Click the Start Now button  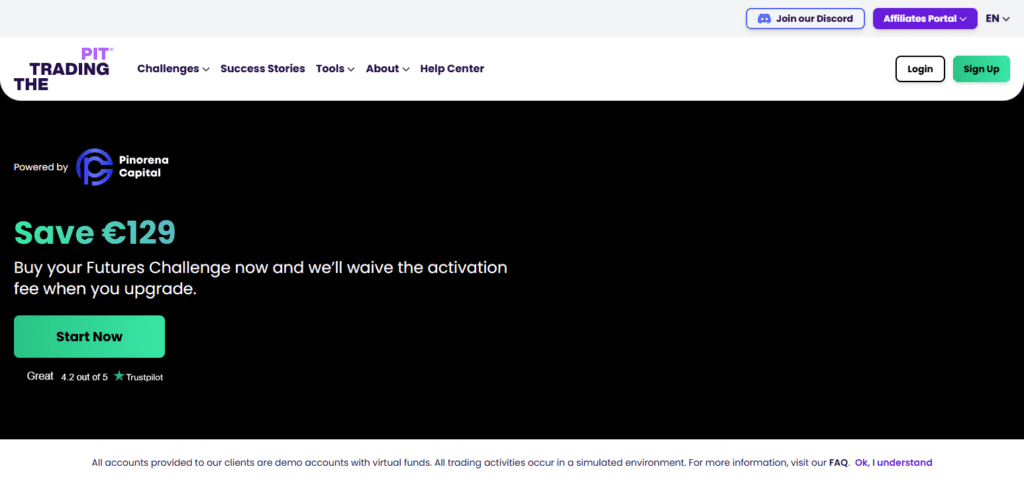point(89,337)
